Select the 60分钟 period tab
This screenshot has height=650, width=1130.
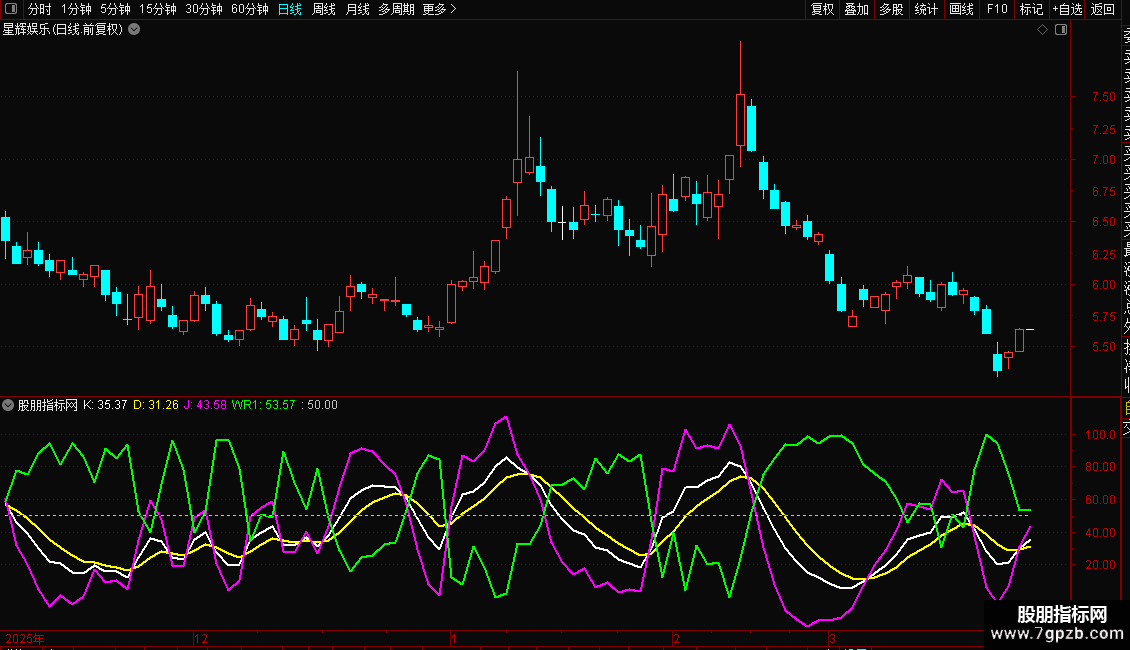[x=249, y=9]
